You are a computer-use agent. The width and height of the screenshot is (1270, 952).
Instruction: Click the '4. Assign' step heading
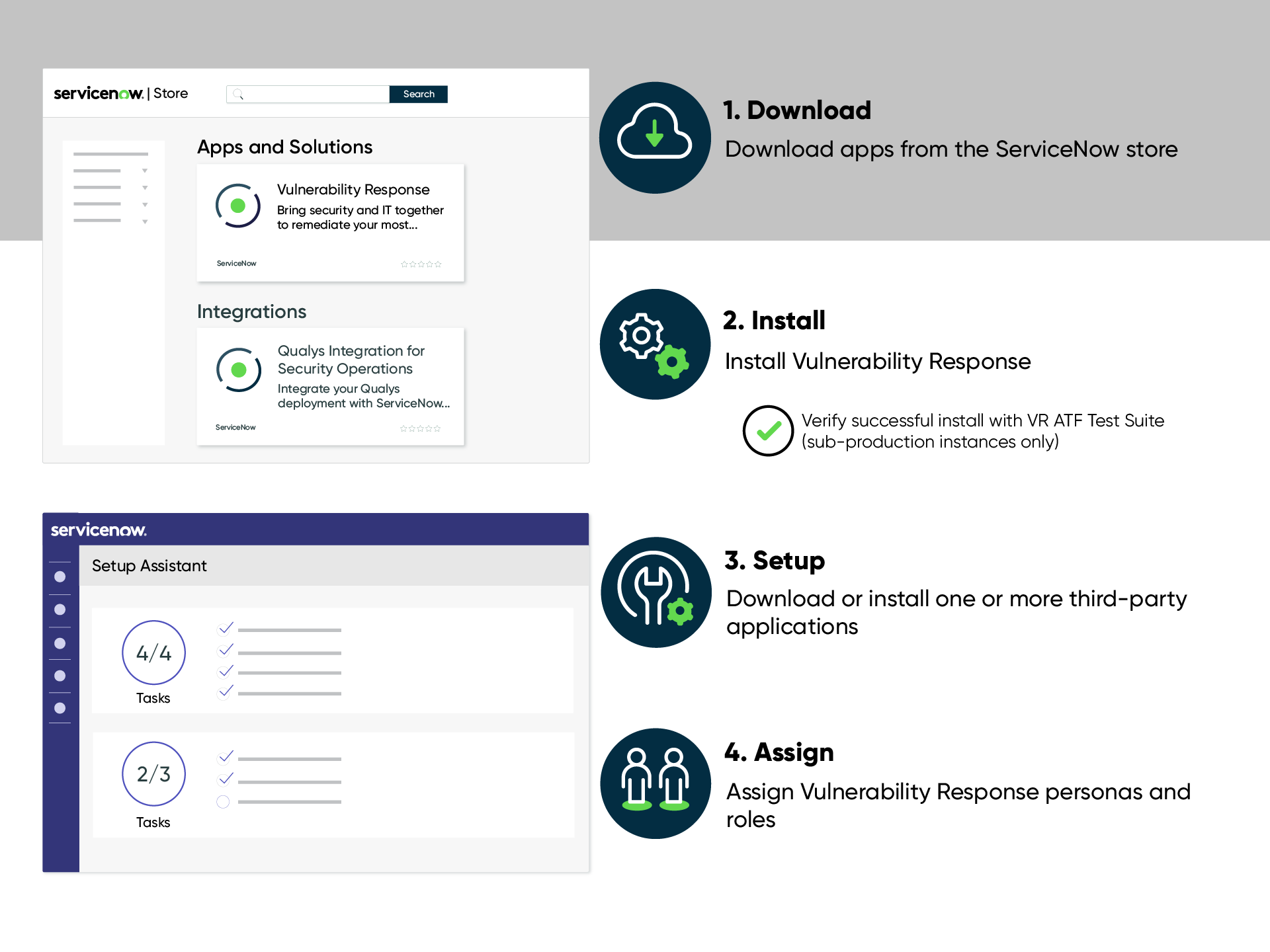[x=779, y=752]
